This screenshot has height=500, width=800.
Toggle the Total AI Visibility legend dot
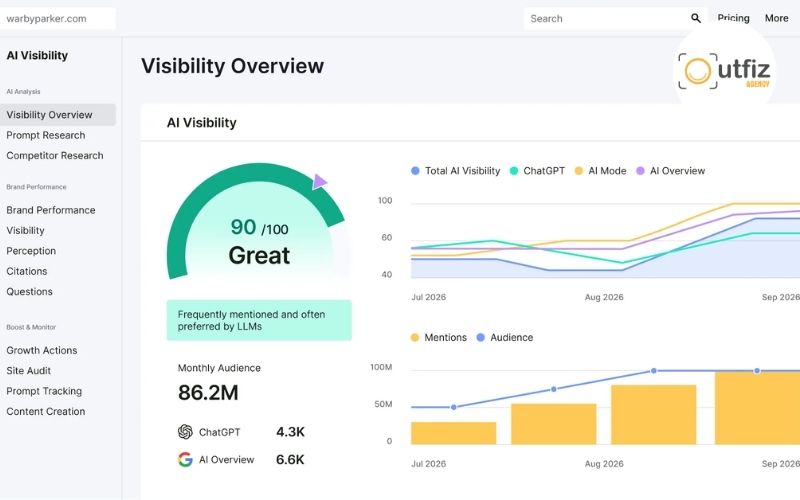point(415,171)
